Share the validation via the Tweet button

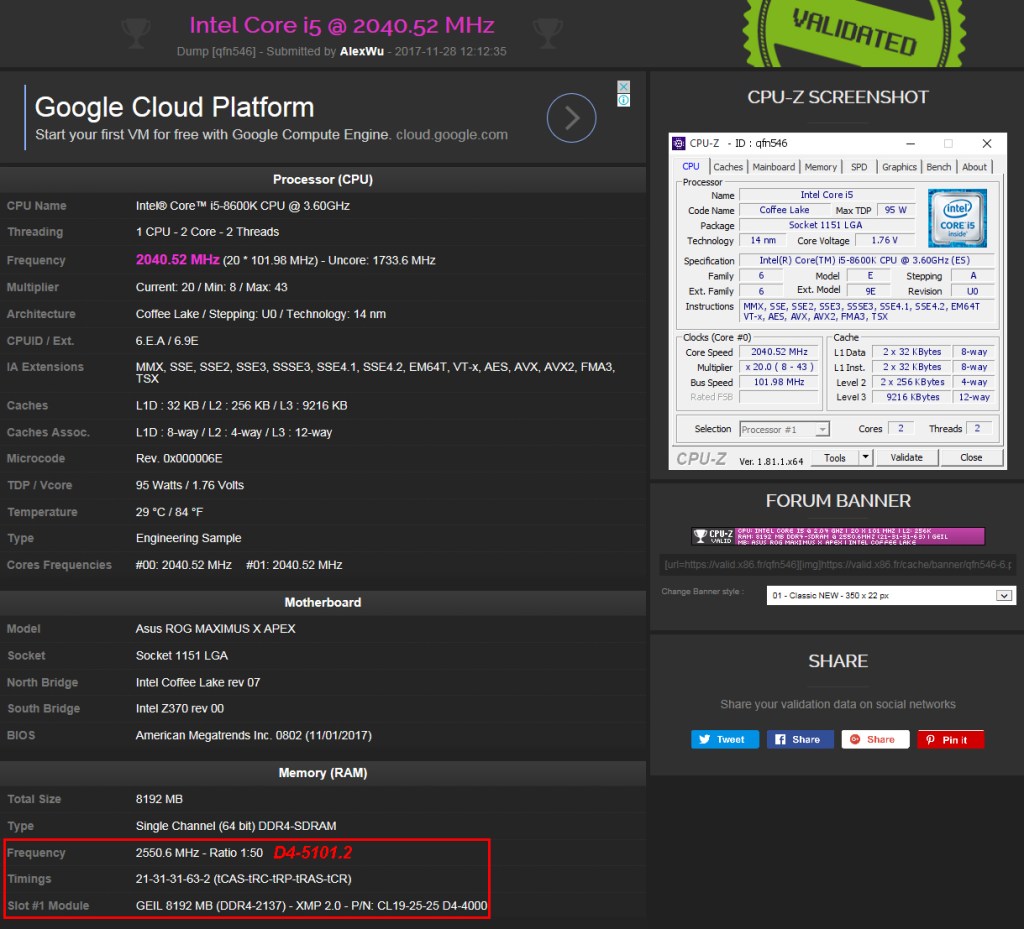pos(722,739)
